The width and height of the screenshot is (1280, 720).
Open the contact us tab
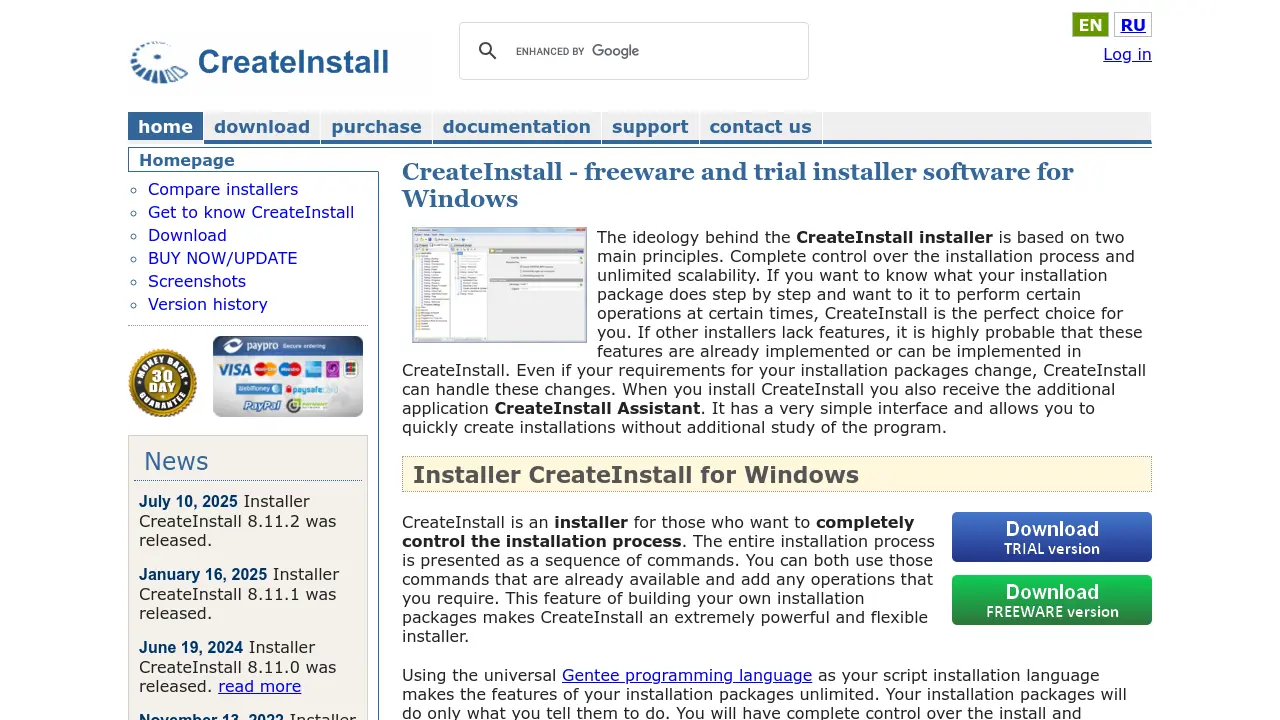[760, 127]
